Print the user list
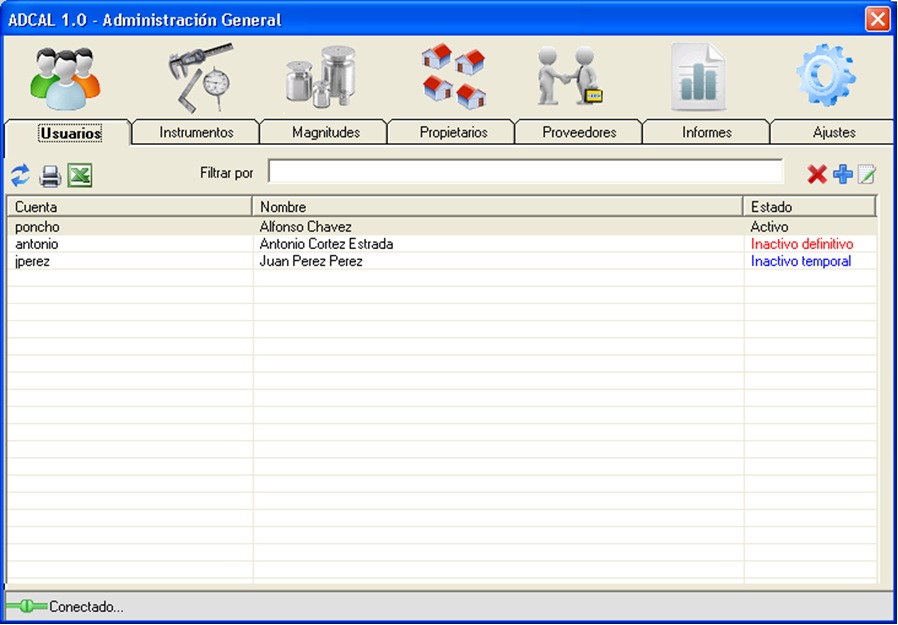Image resolution: width=898 pixels, height=625 pixels. [50, 177]
